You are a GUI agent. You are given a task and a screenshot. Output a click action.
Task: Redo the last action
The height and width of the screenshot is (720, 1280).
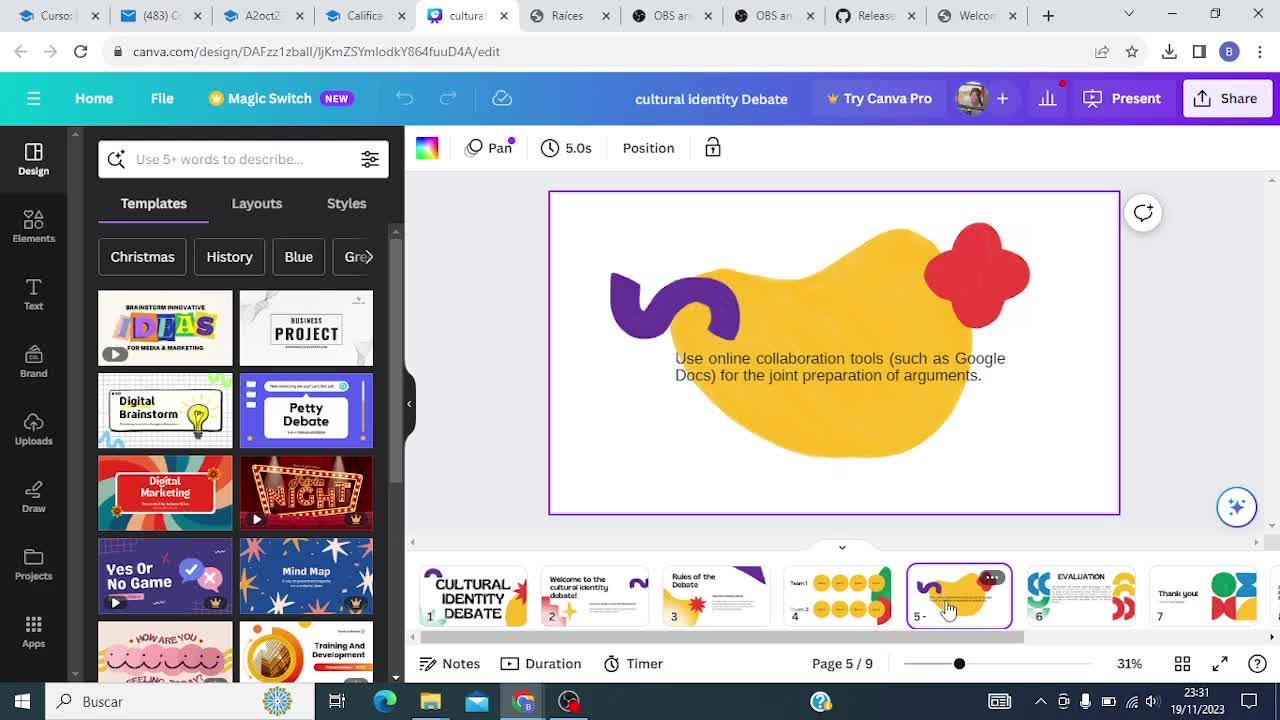coord(448,98)
